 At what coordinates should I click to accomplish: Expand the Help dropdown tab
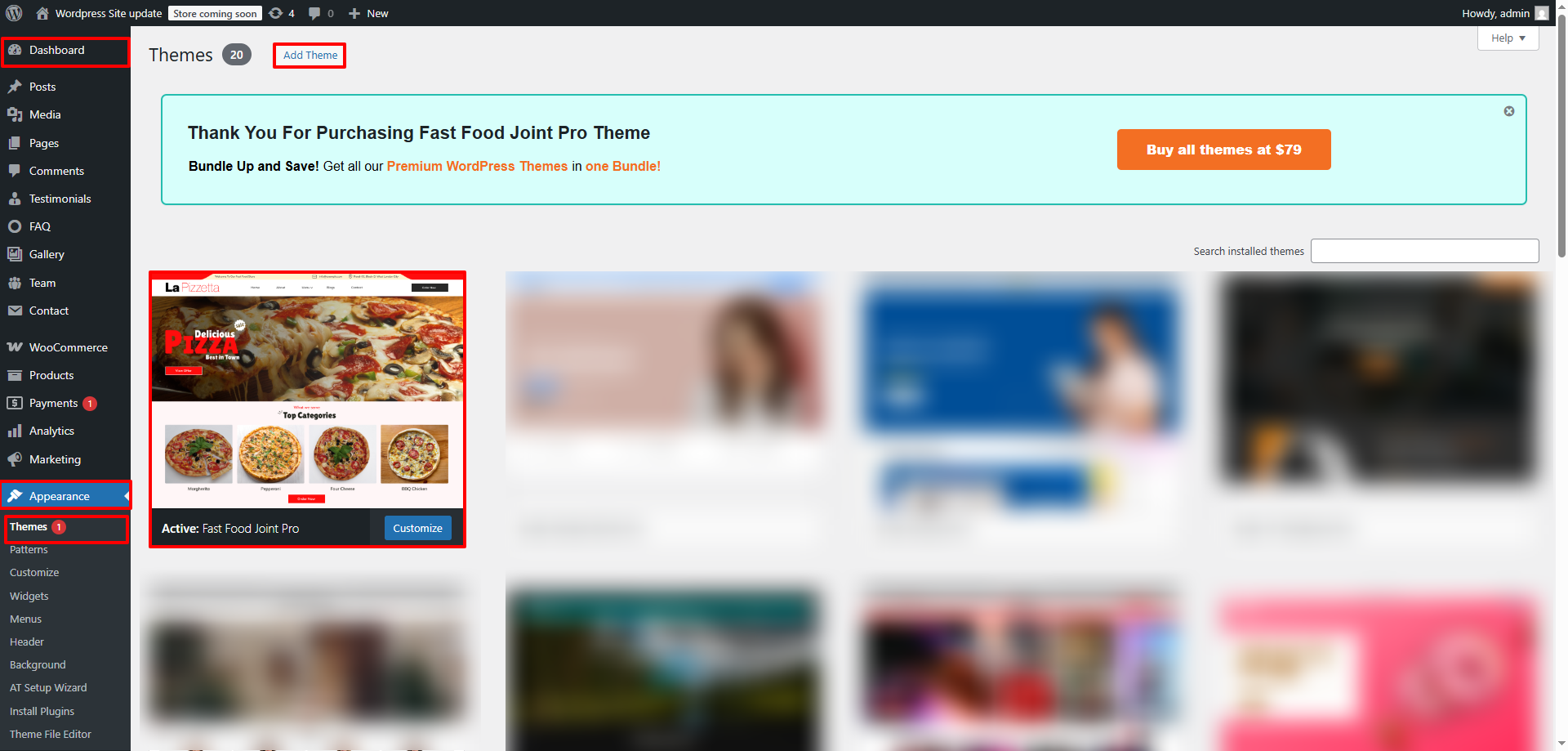point(1508,38)
